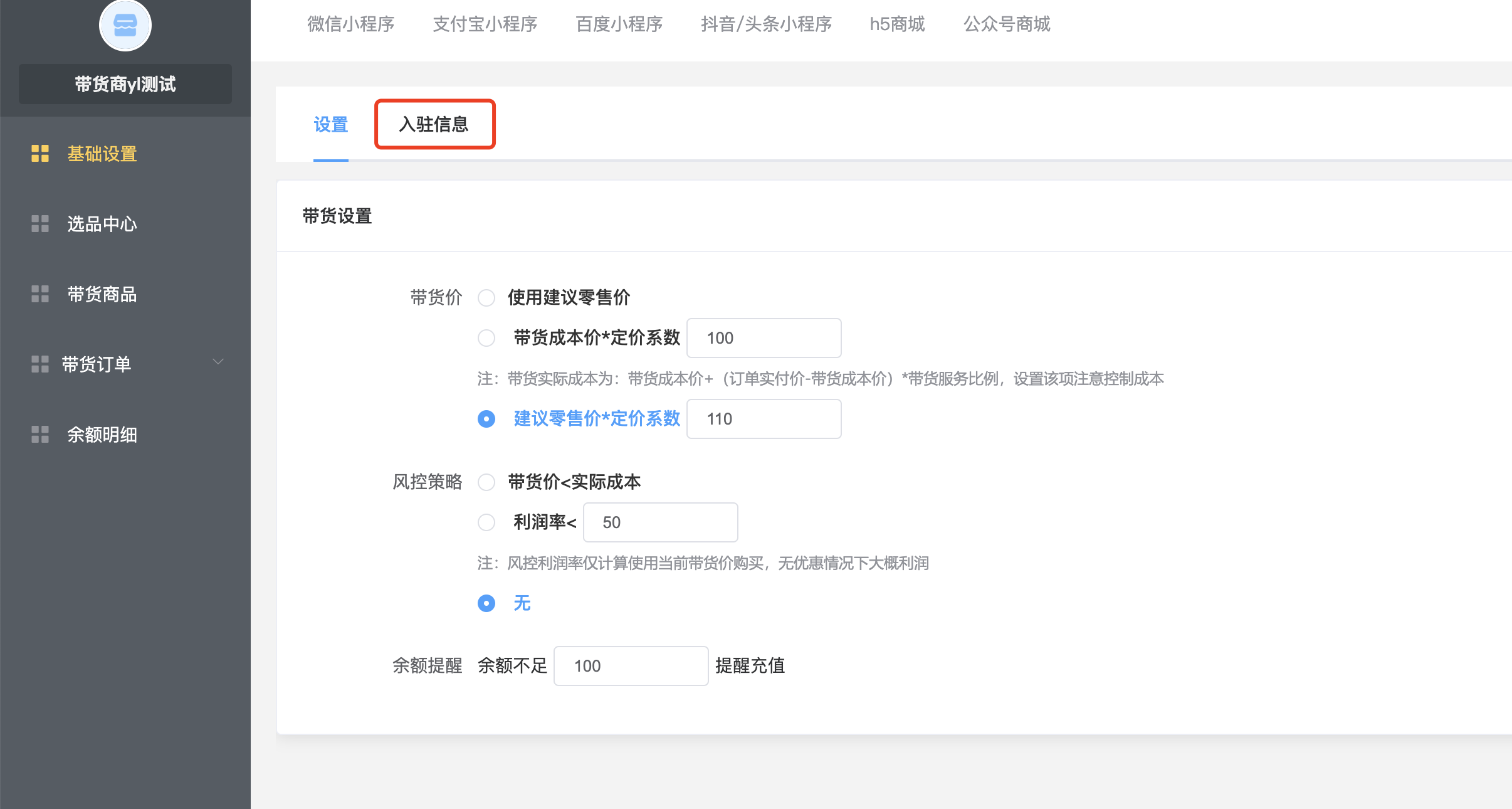Click the 基础设置 grid icon

[40, 154]
